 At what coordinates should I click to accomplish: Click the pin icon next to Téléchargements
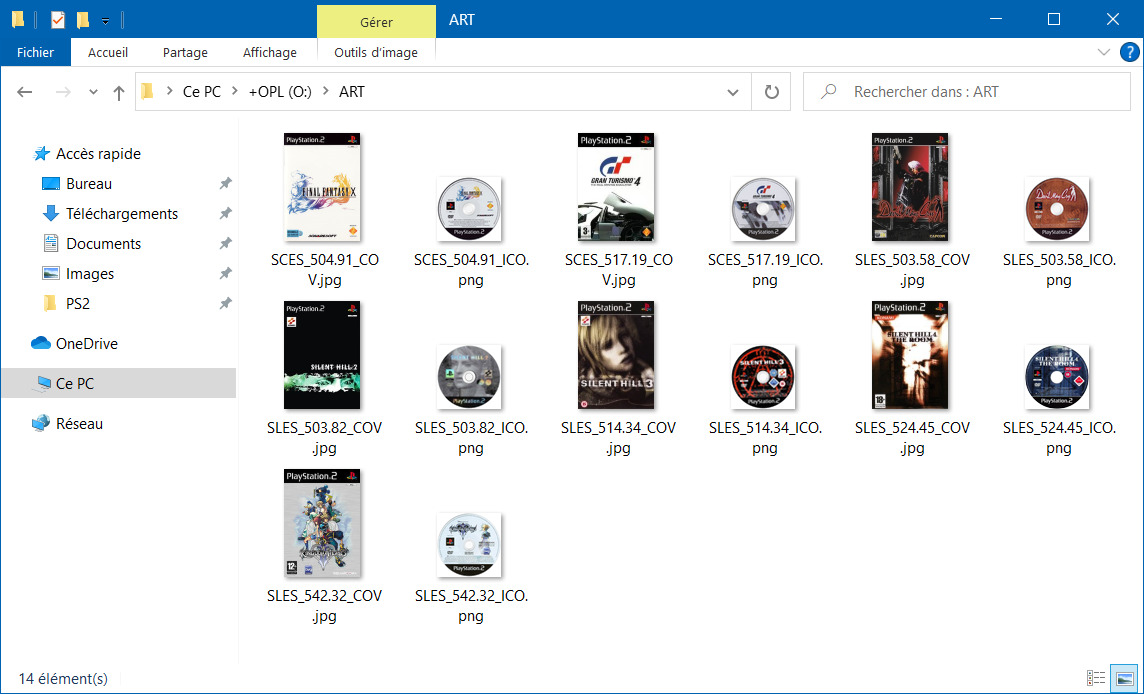[x=225, y=214]
